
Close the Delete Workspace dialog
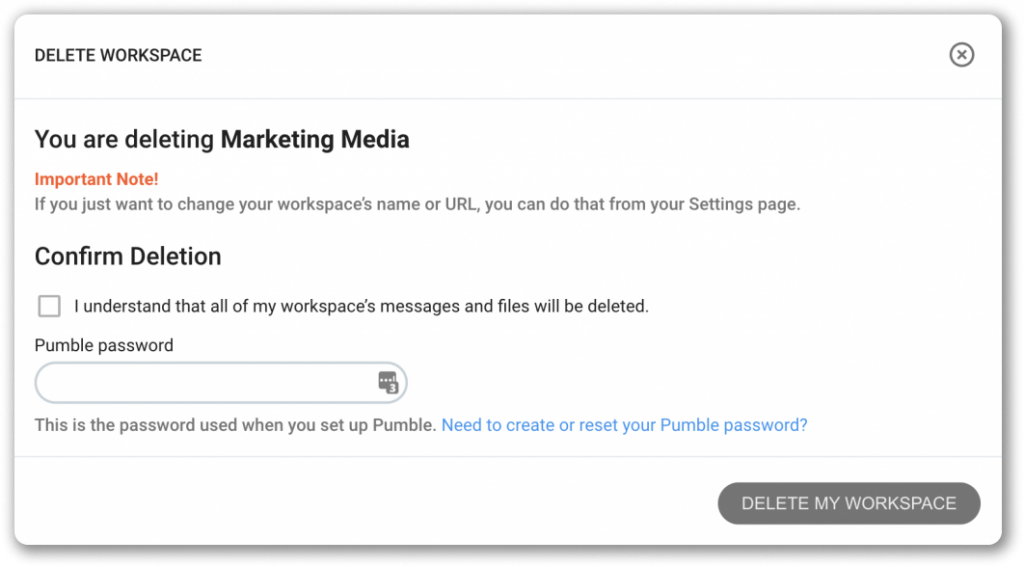pos(961,55)
